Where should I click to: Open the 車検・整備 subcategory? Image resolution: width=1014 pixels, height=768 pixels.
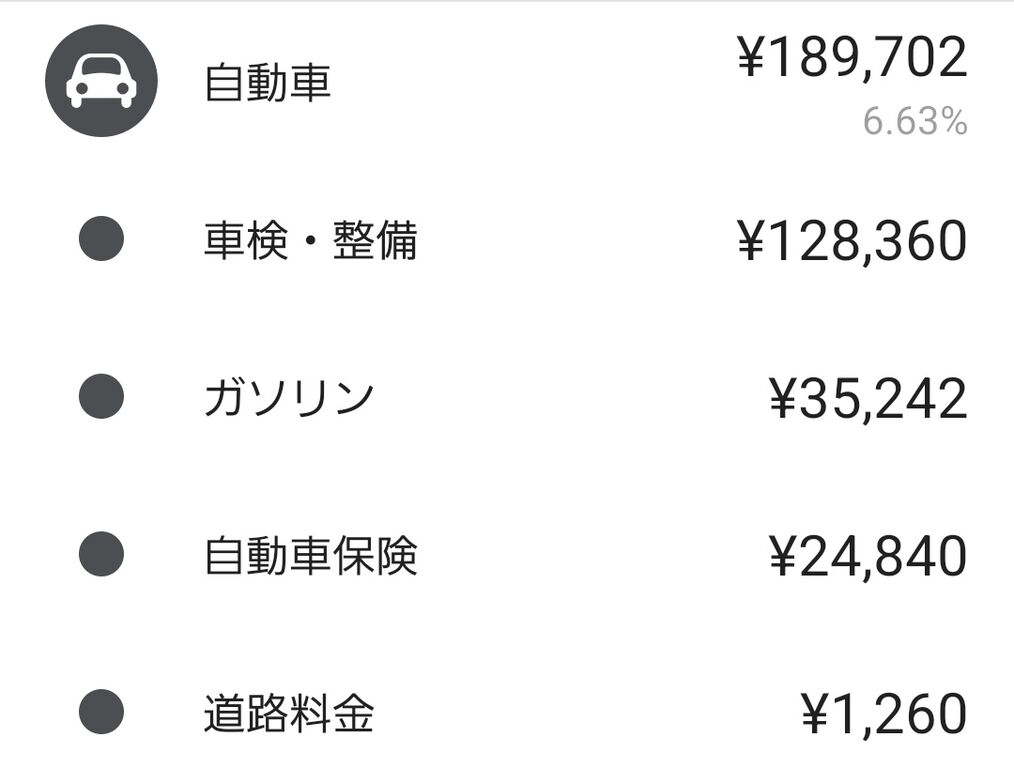507,239
